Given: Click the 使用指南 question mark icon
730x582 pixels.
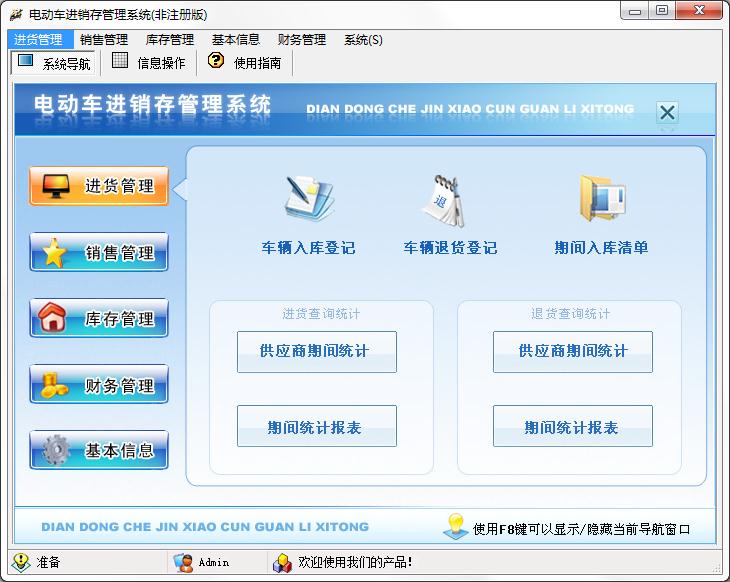Looking at the screenshot, I should click(216, 60).
